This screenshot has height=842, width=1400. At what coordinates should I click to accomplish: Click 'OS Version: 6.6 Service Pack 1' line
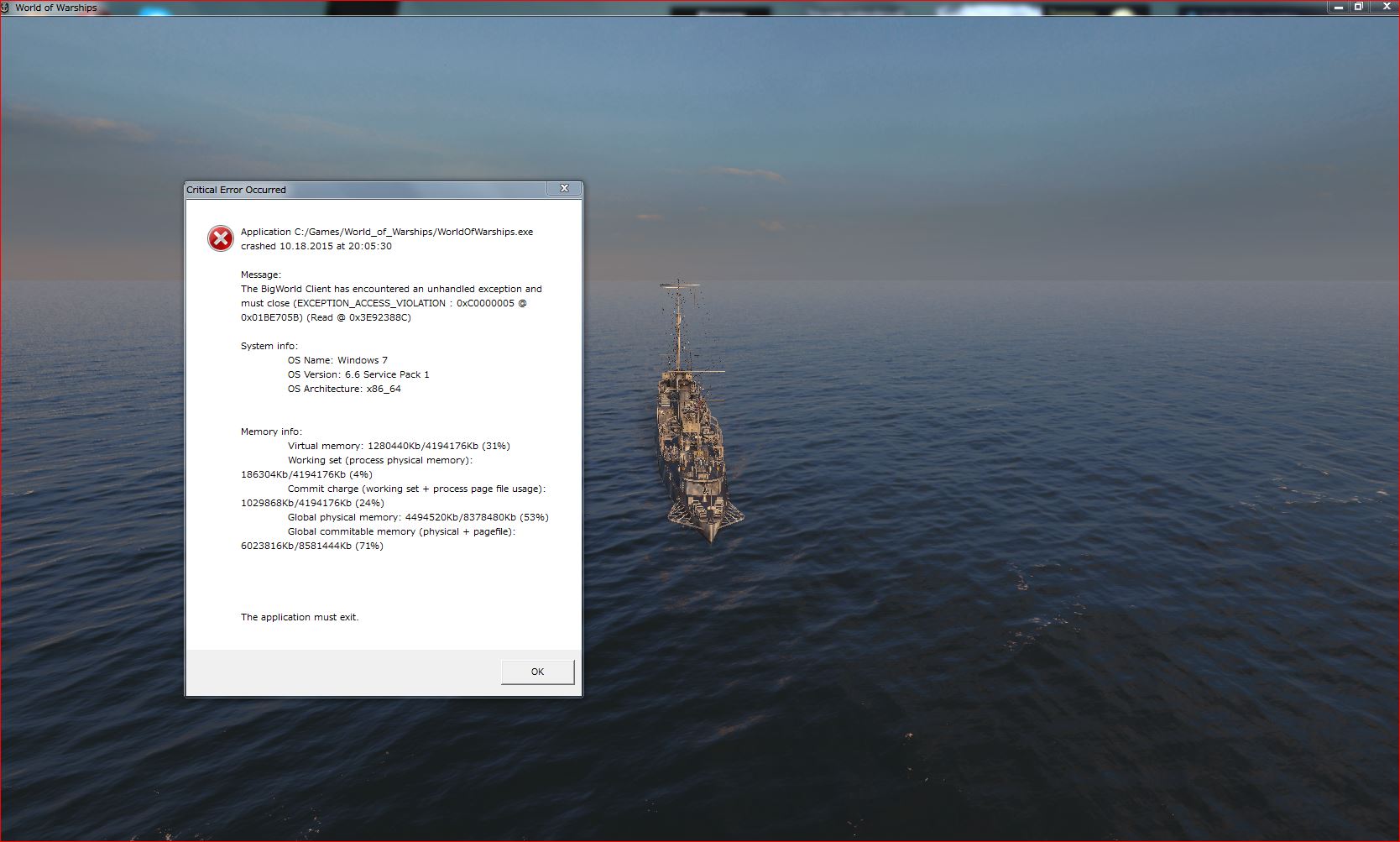[x=358, y=374]
